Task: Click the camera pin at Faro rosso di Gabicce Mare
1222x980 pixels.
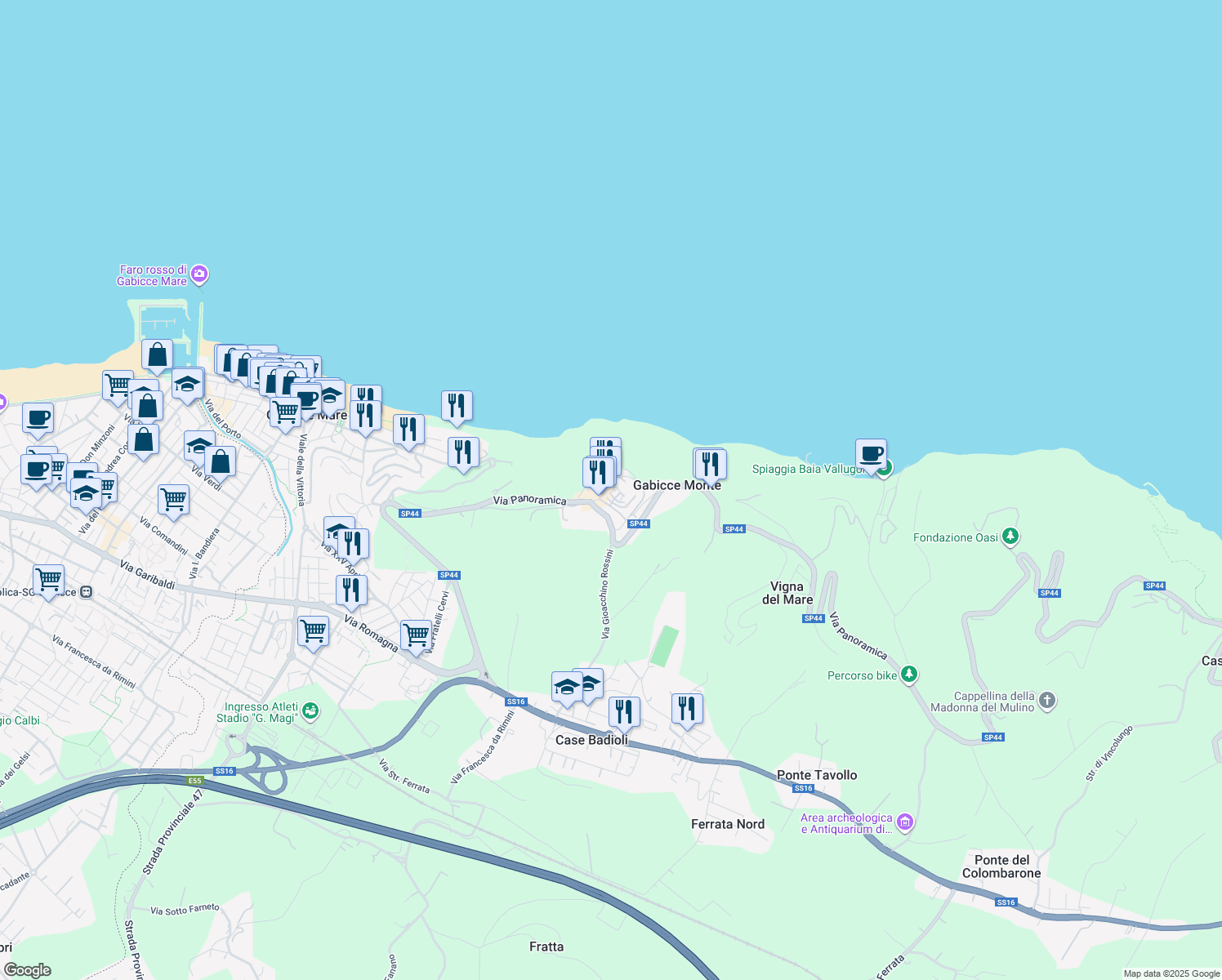Action: (x=198, y=273)
